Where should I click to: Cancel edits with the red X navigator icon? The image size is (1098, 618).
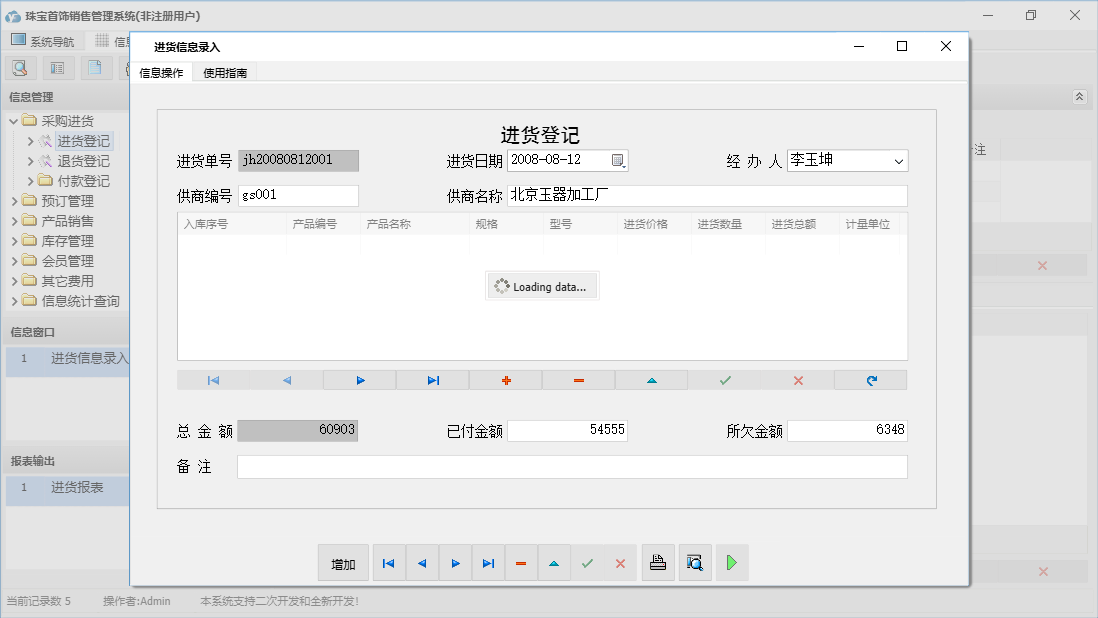point(797,380)
